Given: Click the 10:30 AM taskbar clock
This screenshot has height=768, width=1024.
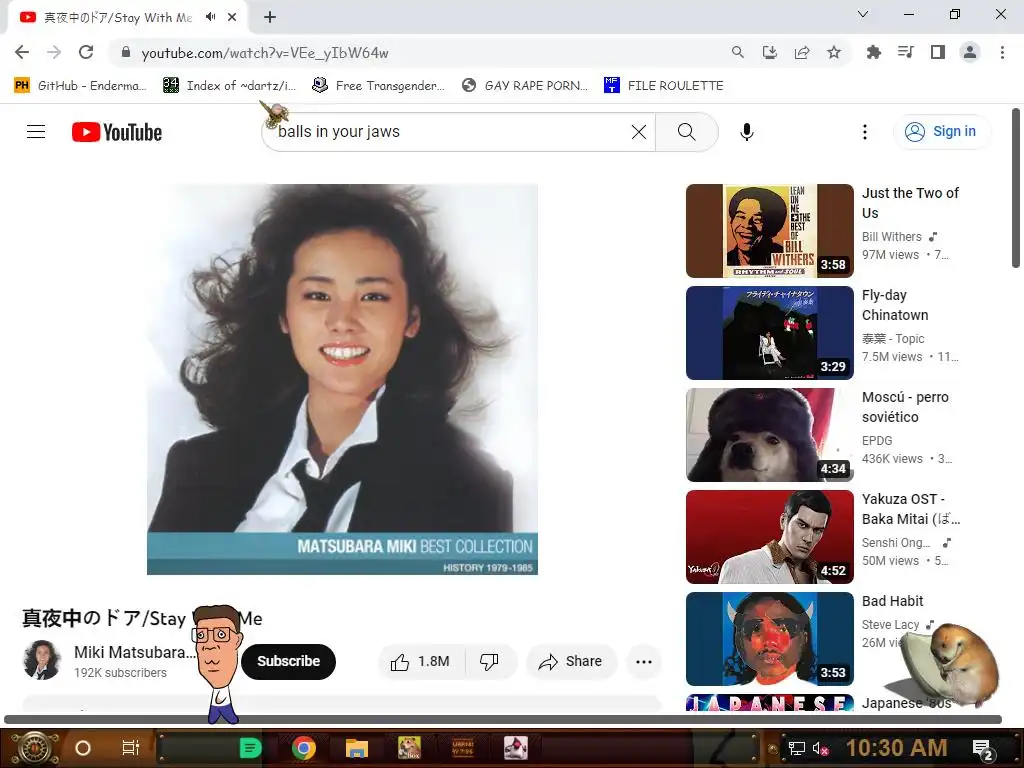Looking at the screenshot, I should (x=897, y=748).
